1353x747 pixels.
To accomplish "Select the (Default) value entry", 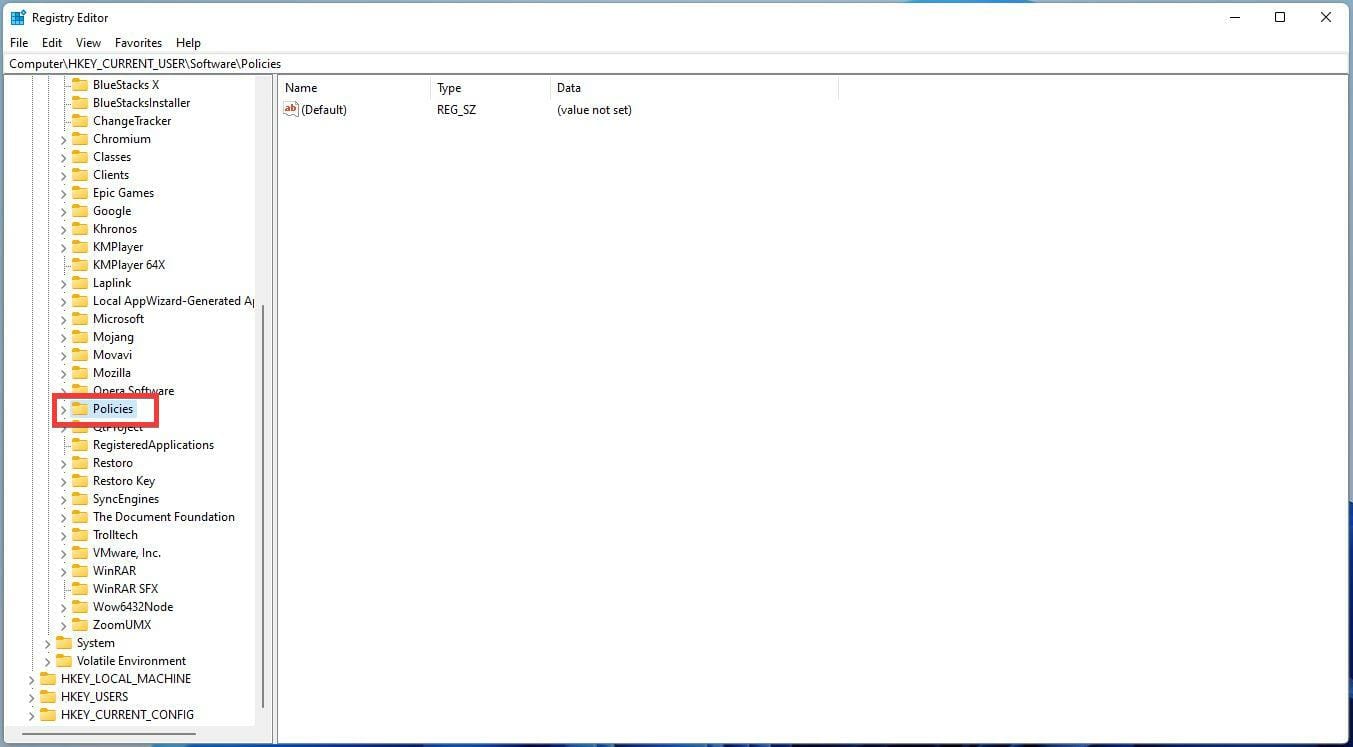I will coord(325,109).
